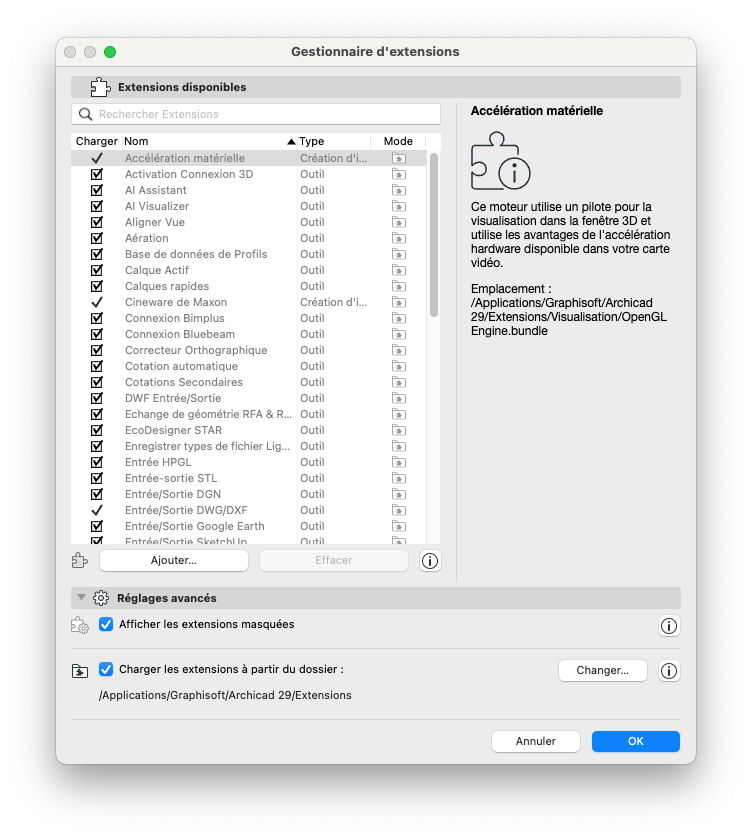Collapse the Réglages avancés section
The image size is (752, 838).
coord(81,598)
